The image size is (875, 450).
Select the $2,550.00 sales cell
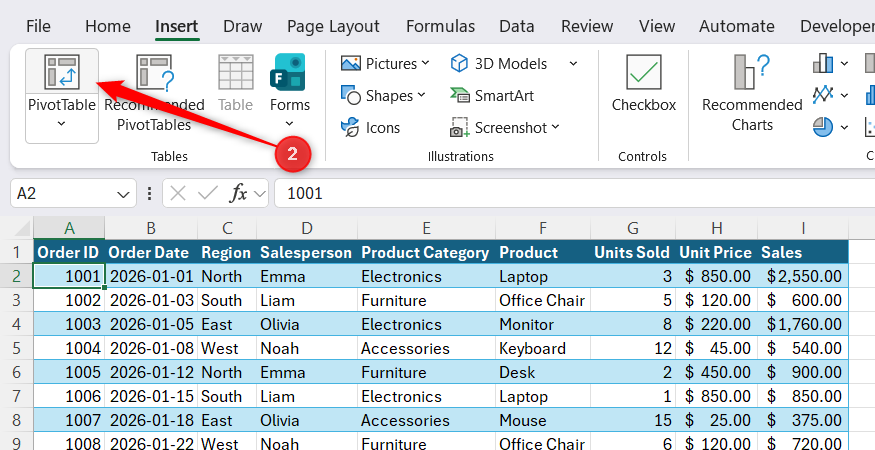pyautogui.click(x=803, y=276)
